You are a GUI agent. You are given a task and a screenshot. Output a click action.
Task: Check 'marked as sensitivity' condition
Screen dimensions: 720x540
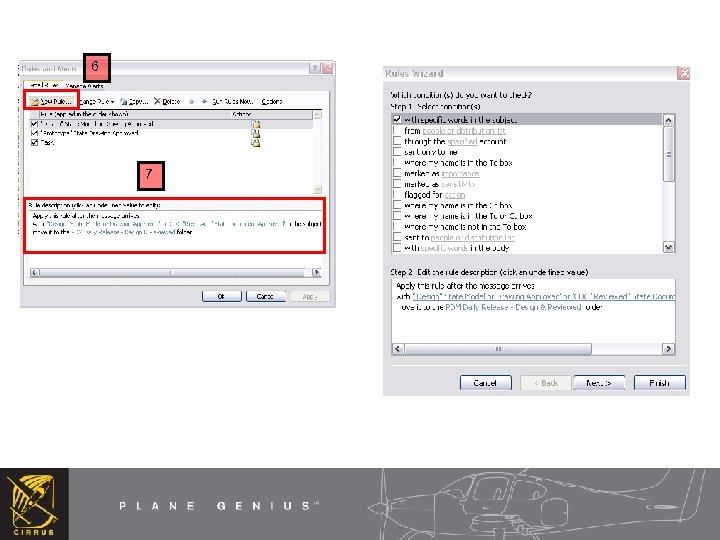pos(397,184)
